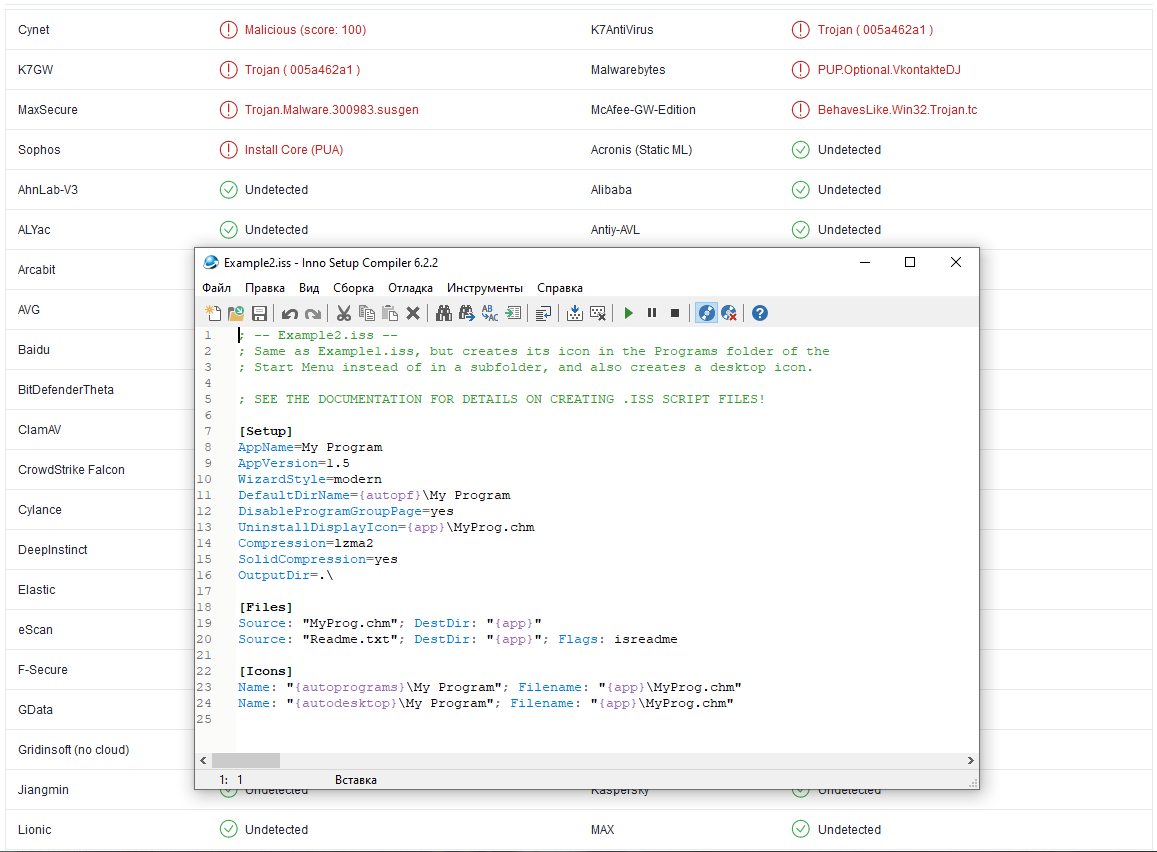Click the SolidCompression=yes line
This screenshot has width=1157, height=852.
pyautogui.click(x=318, y=559)
